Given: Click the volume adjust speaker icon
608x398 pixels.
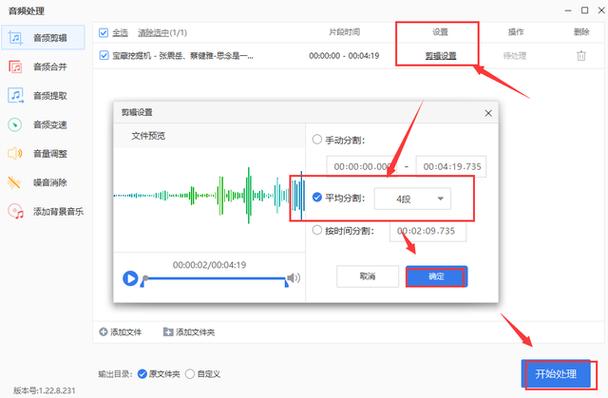Looking at the screenshot, I should click(15, 154).
